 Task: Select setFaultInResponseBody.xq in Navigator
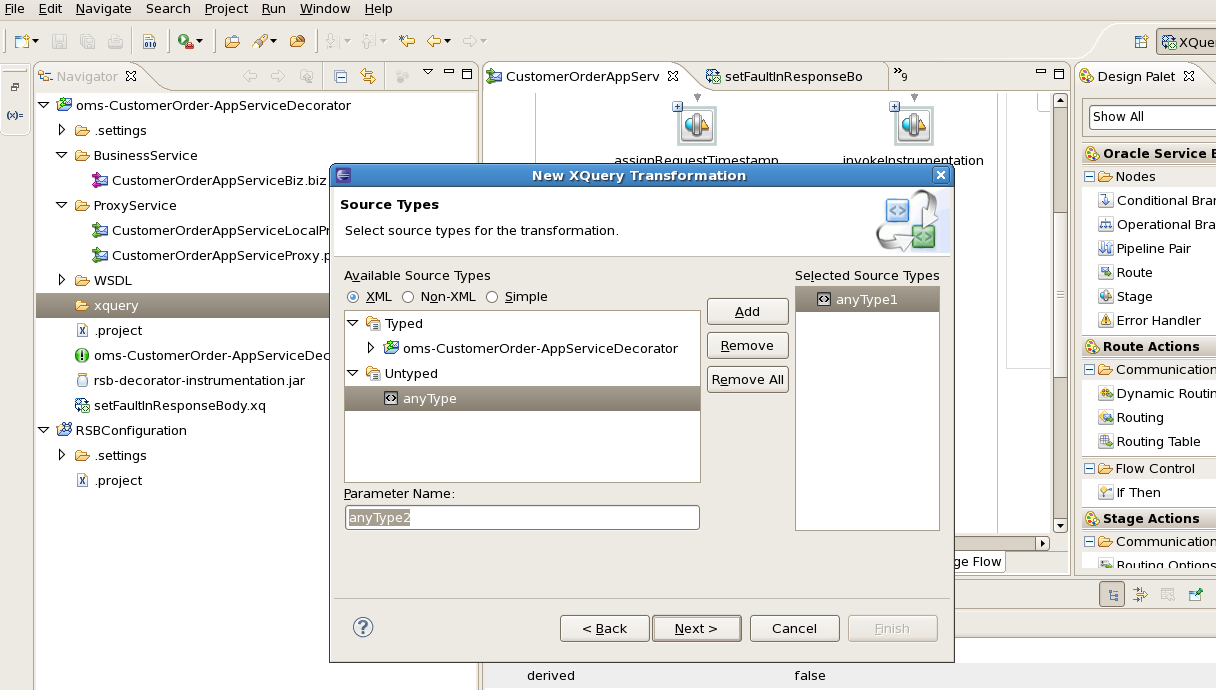[179, 405]
